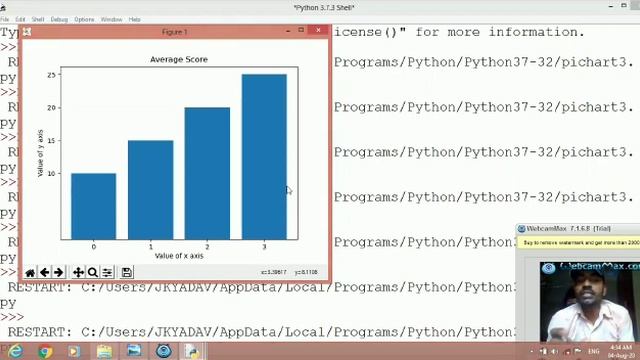Activate the Pan axes tool
Image resolution: width=640 pixels, height=360 pixels.
(78, 272)
